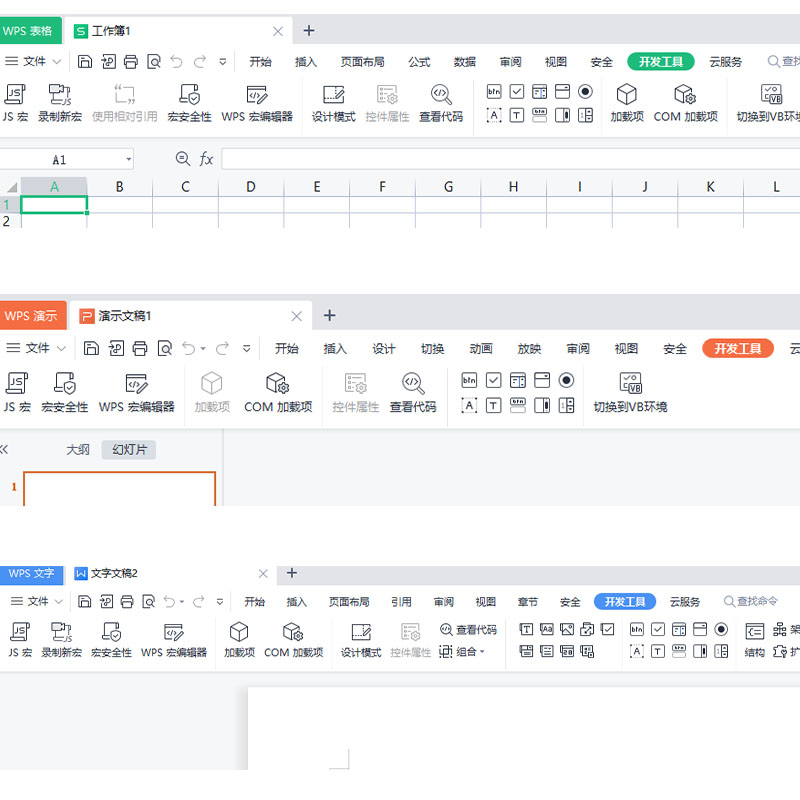Open 动画 tab in WPS 演示

pos(481,348)
